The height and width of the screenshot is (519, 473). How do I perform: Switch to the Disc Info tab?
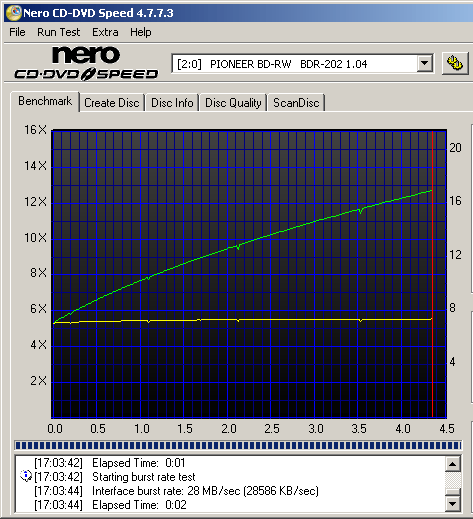172,103
